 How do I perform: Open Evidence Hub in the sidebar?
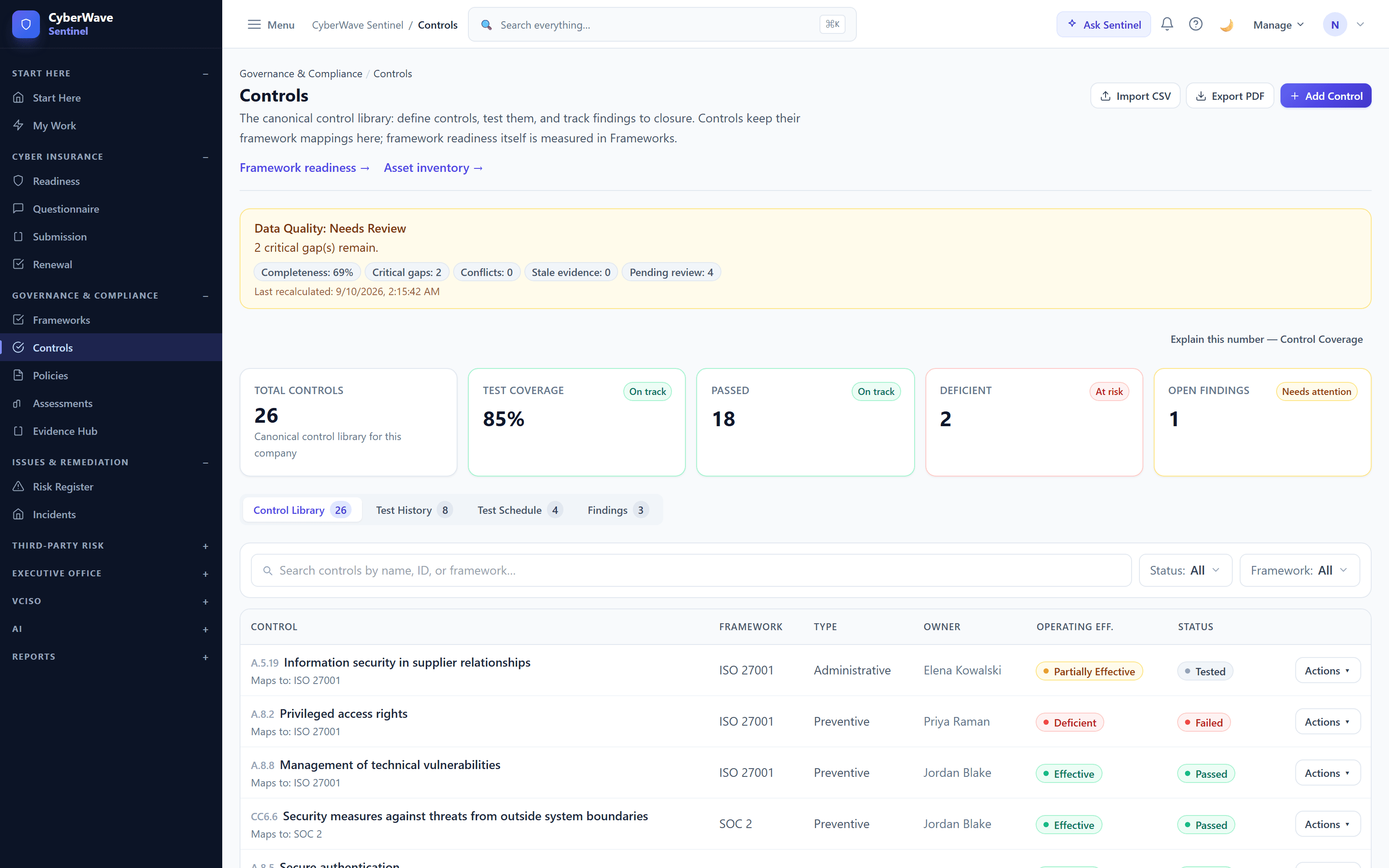(111, 431)
